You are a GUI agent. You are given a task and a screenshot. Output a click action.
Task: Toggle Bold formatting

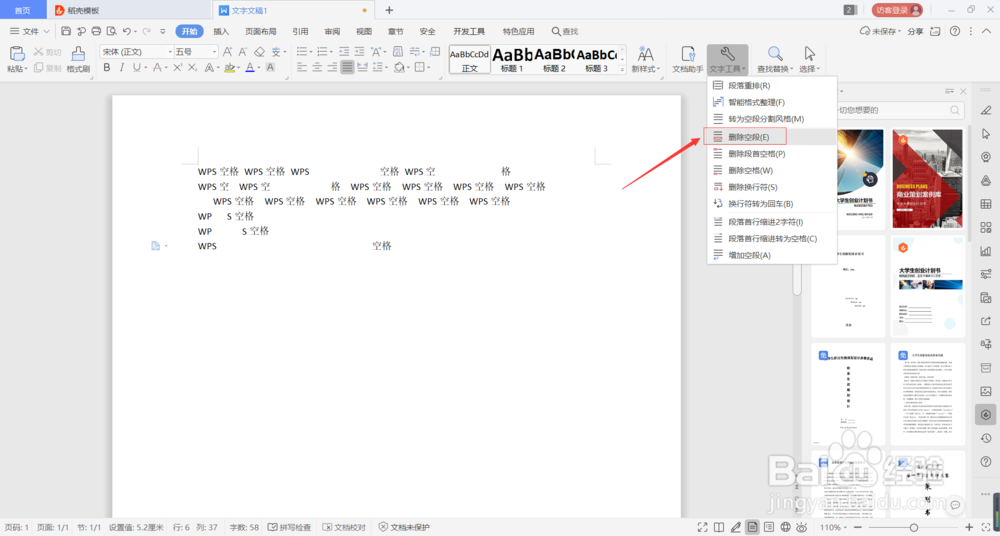click(107, 67)
